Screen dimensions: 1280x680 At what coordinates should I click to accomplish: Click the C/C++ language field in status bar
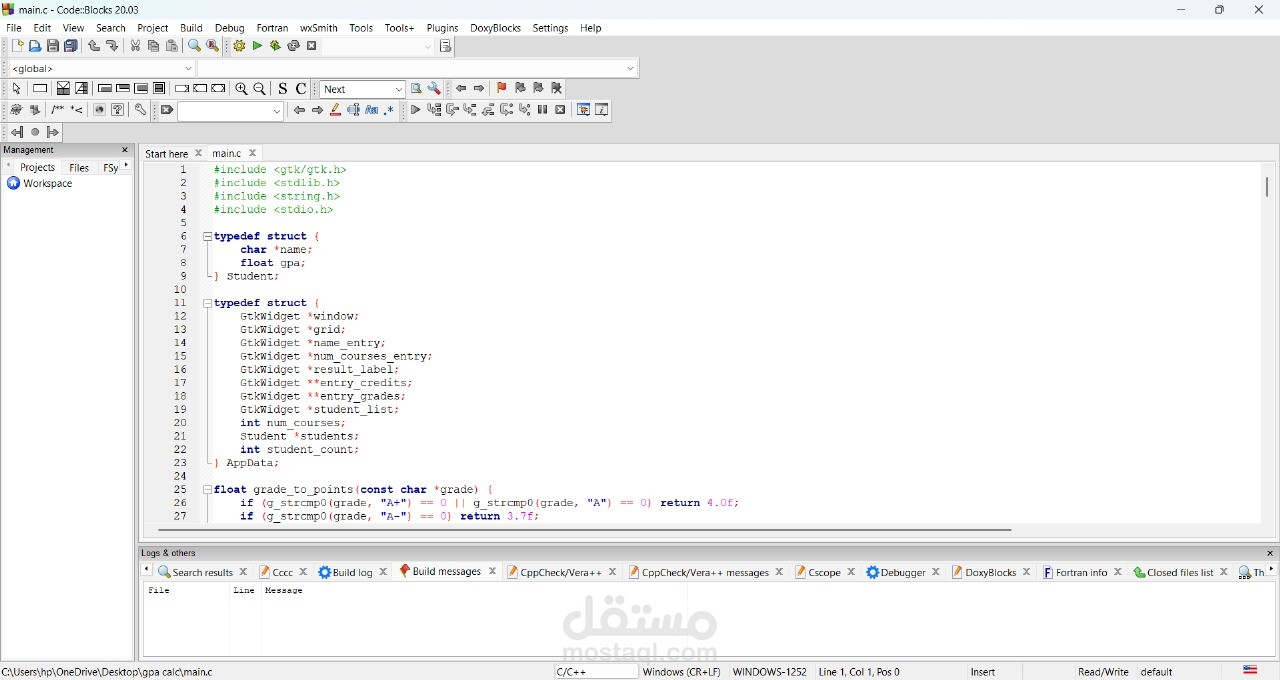[596, 672]
